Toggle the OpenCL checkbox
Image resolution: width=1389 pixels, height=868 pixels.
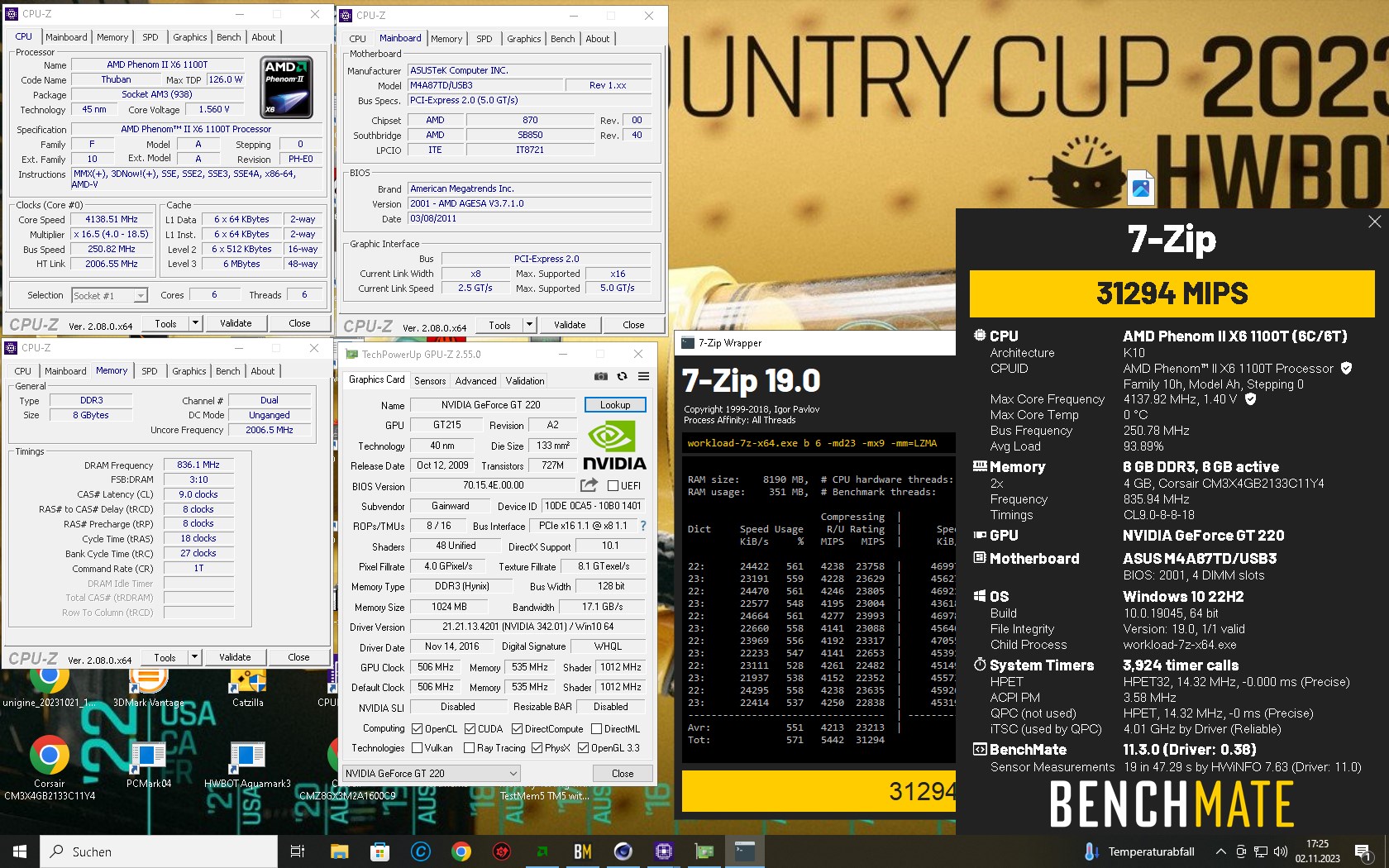click(417, 729)
